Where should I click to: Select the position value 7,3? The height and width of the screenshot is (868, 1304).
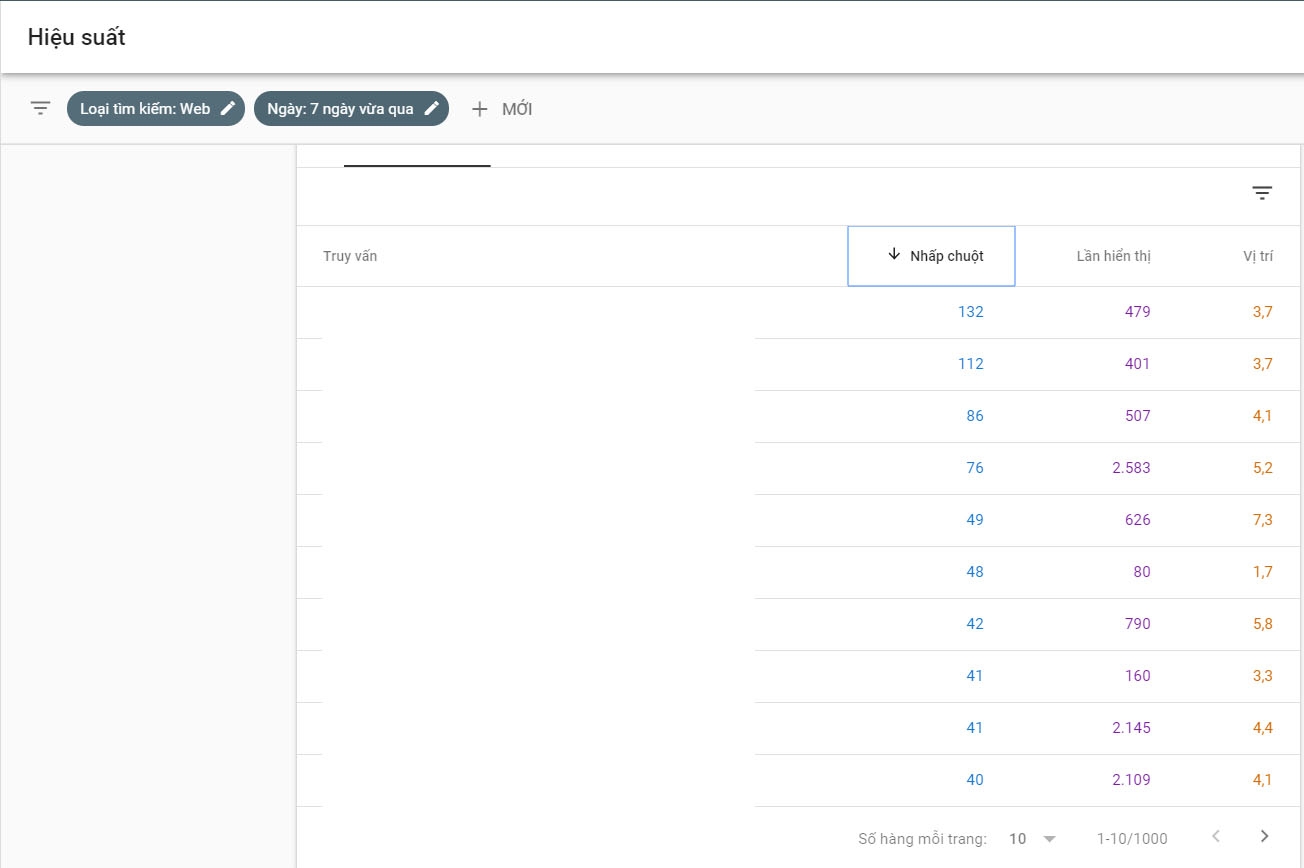[1263, 520]
